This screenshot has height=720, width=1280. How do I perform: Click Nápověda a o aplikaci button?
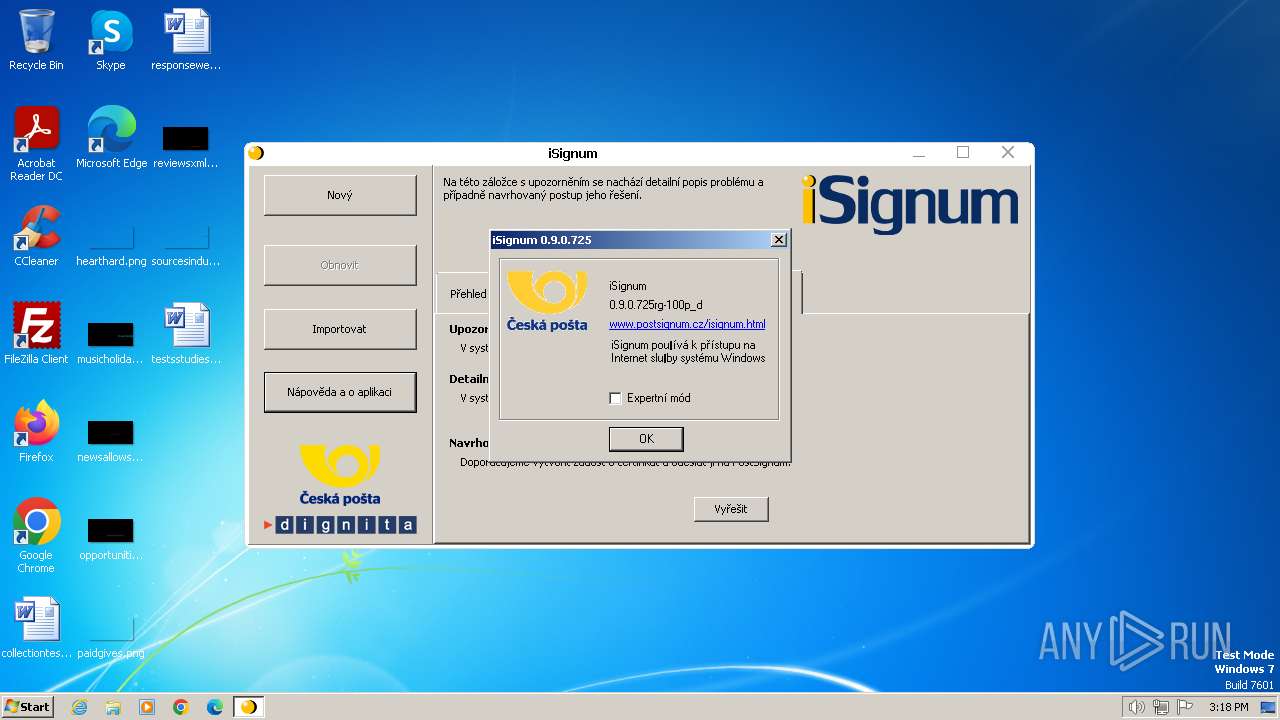[340, 392]
